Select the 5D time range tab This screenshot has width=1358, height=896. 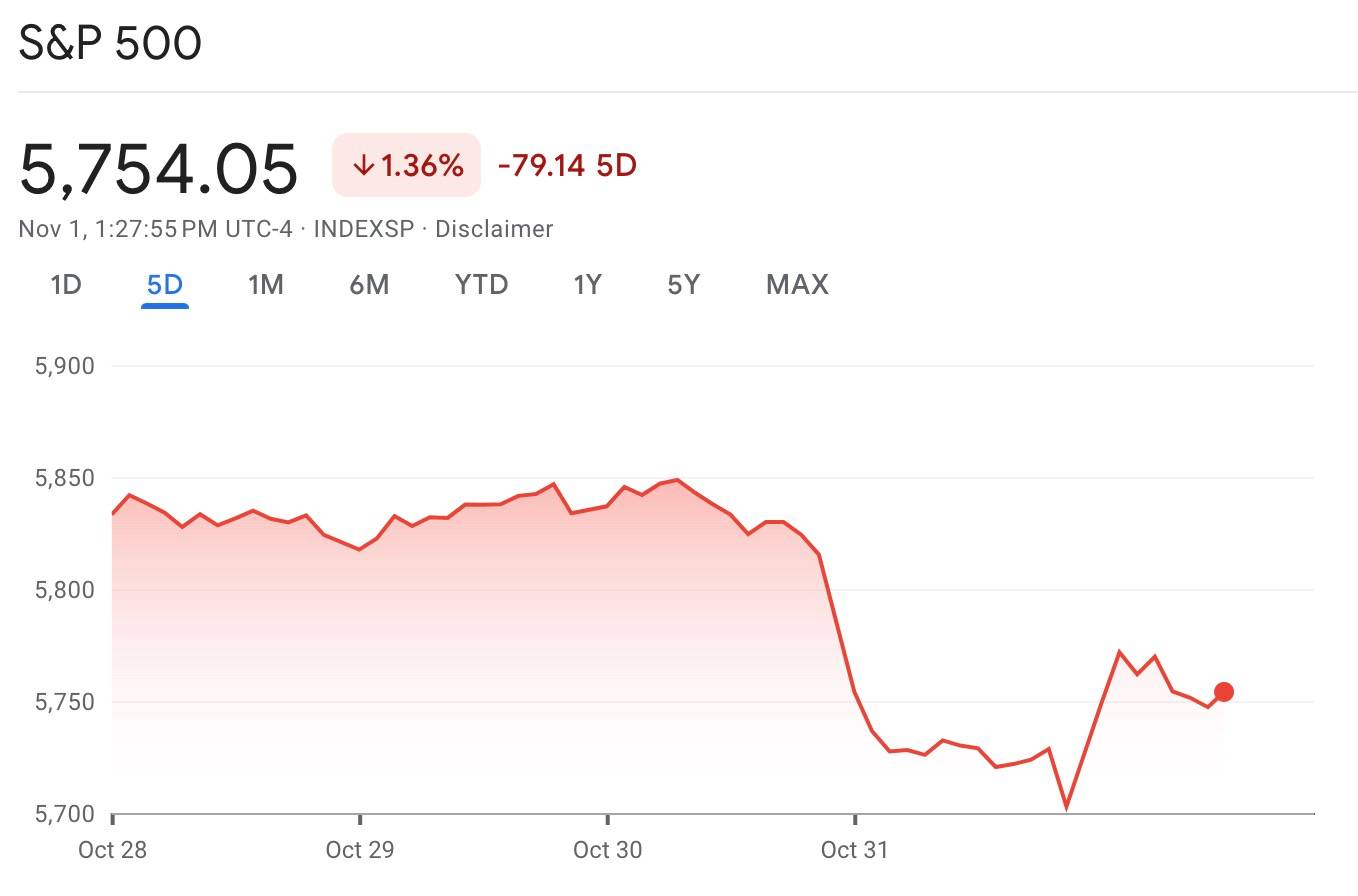[x=165, y=285]
